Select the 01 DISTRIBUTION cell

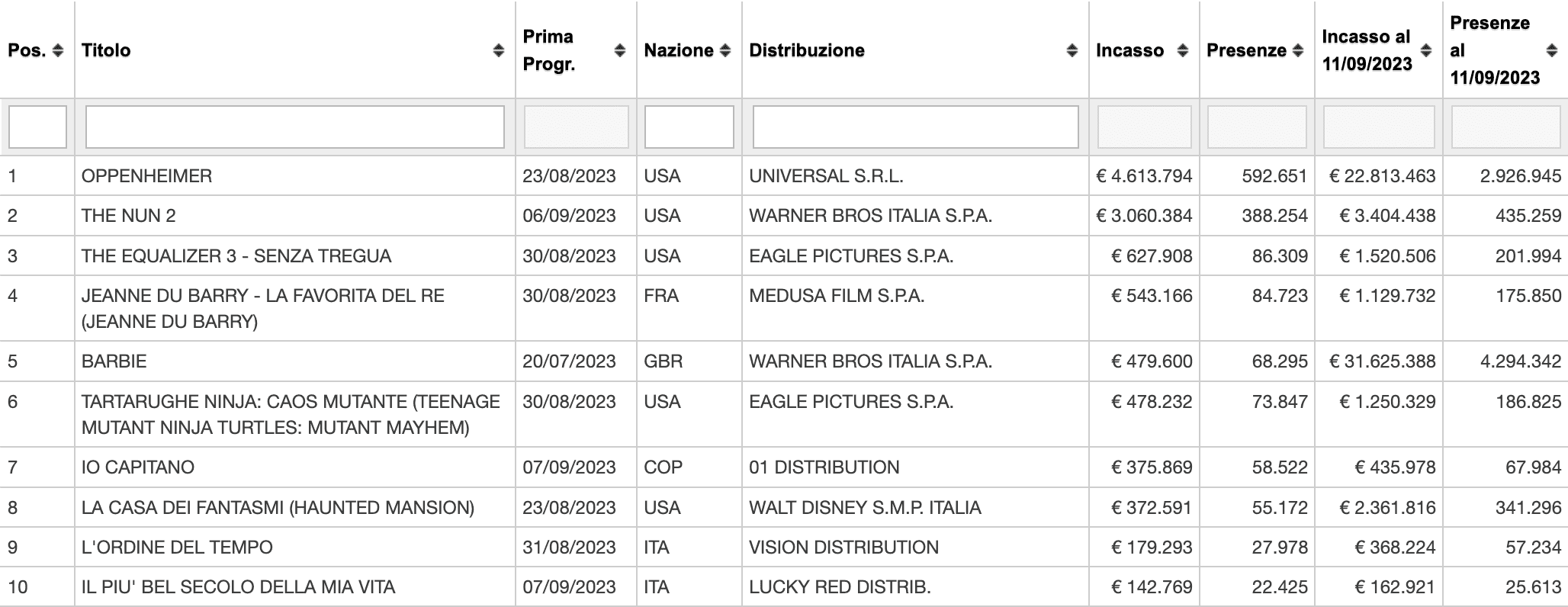coord(824,467)
